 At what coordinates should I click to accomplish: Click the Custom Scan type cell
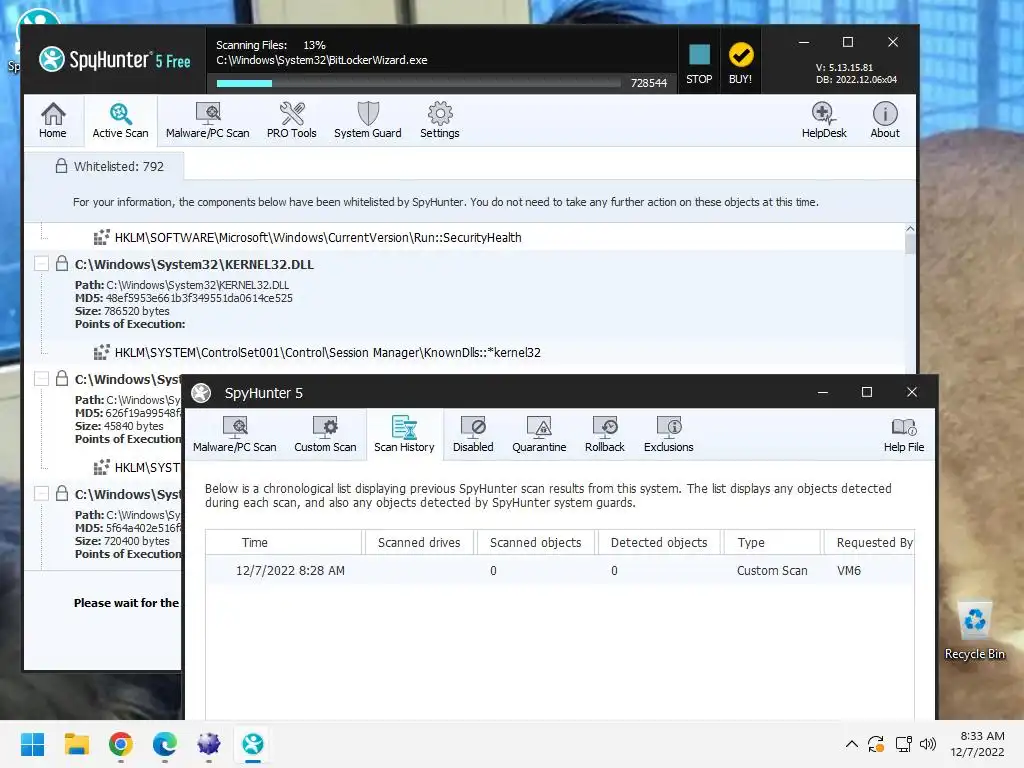(x=772, y=571)
